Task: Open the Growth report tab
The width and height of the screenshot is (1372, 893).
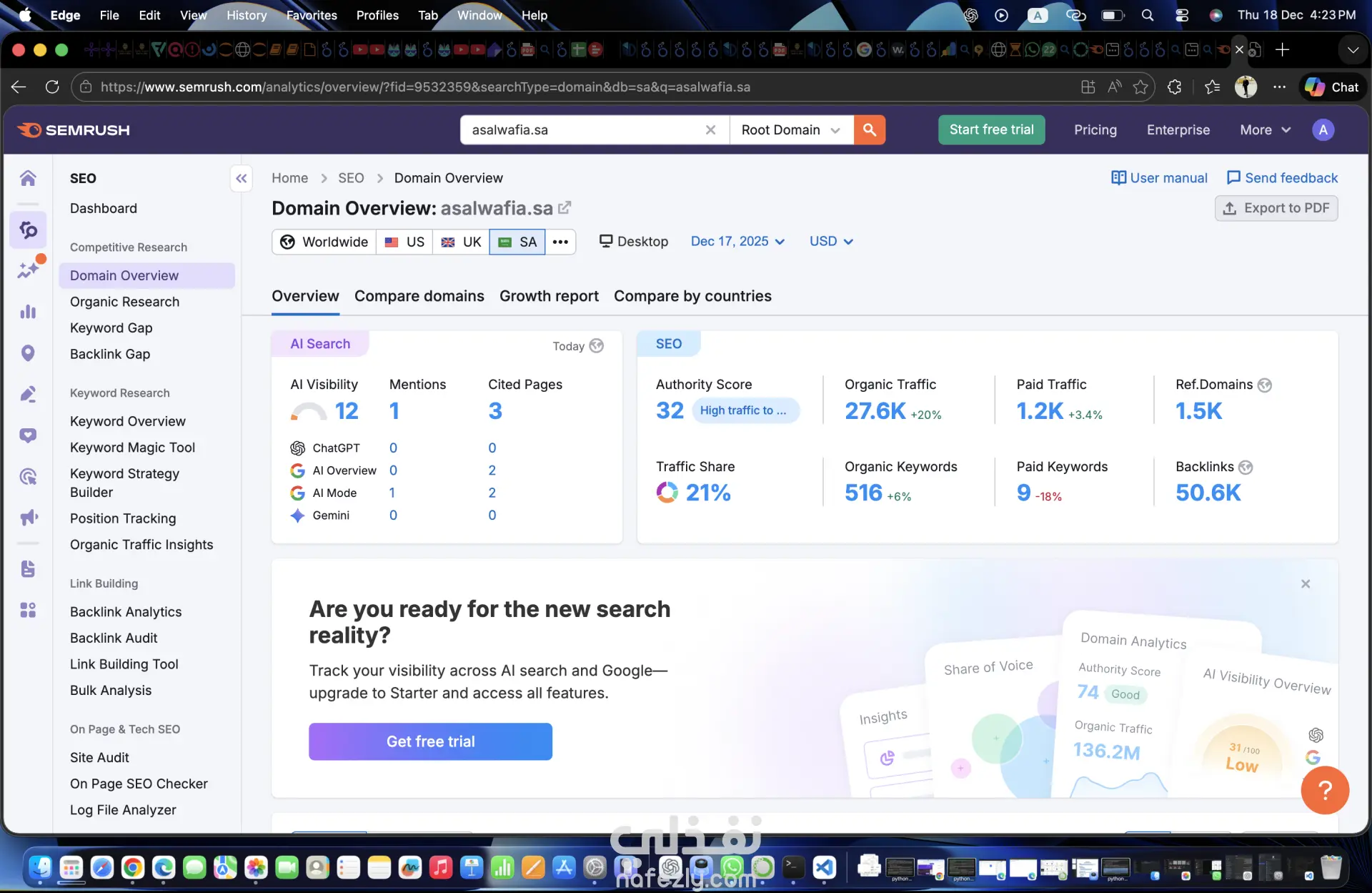Action: pos(549,296)
